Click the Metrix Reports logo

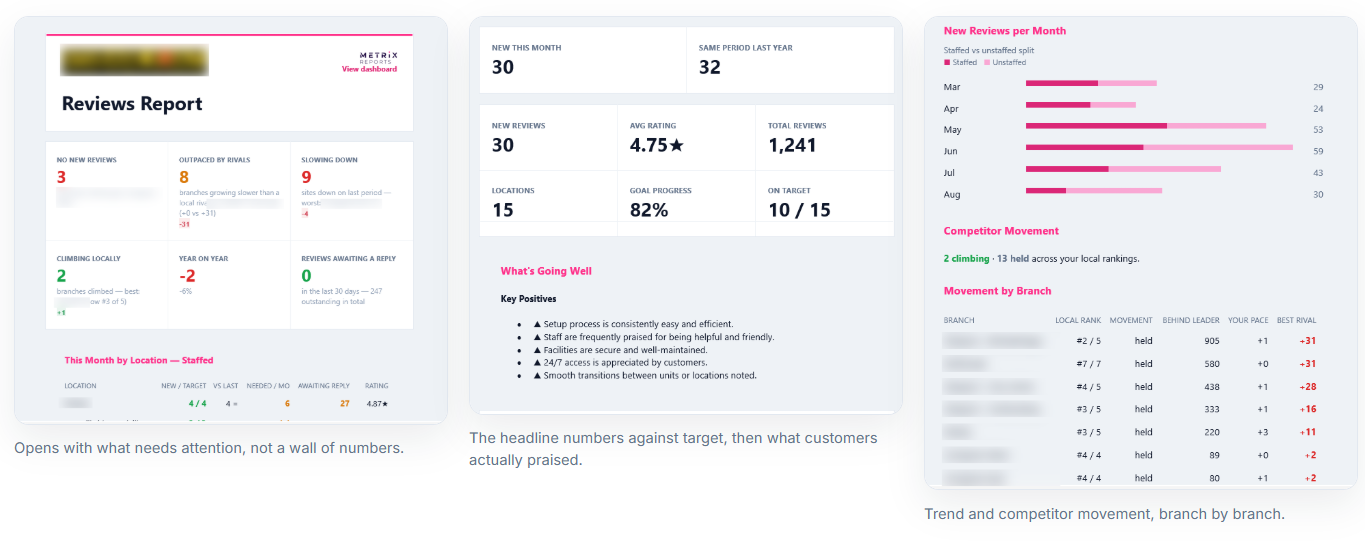378,56
